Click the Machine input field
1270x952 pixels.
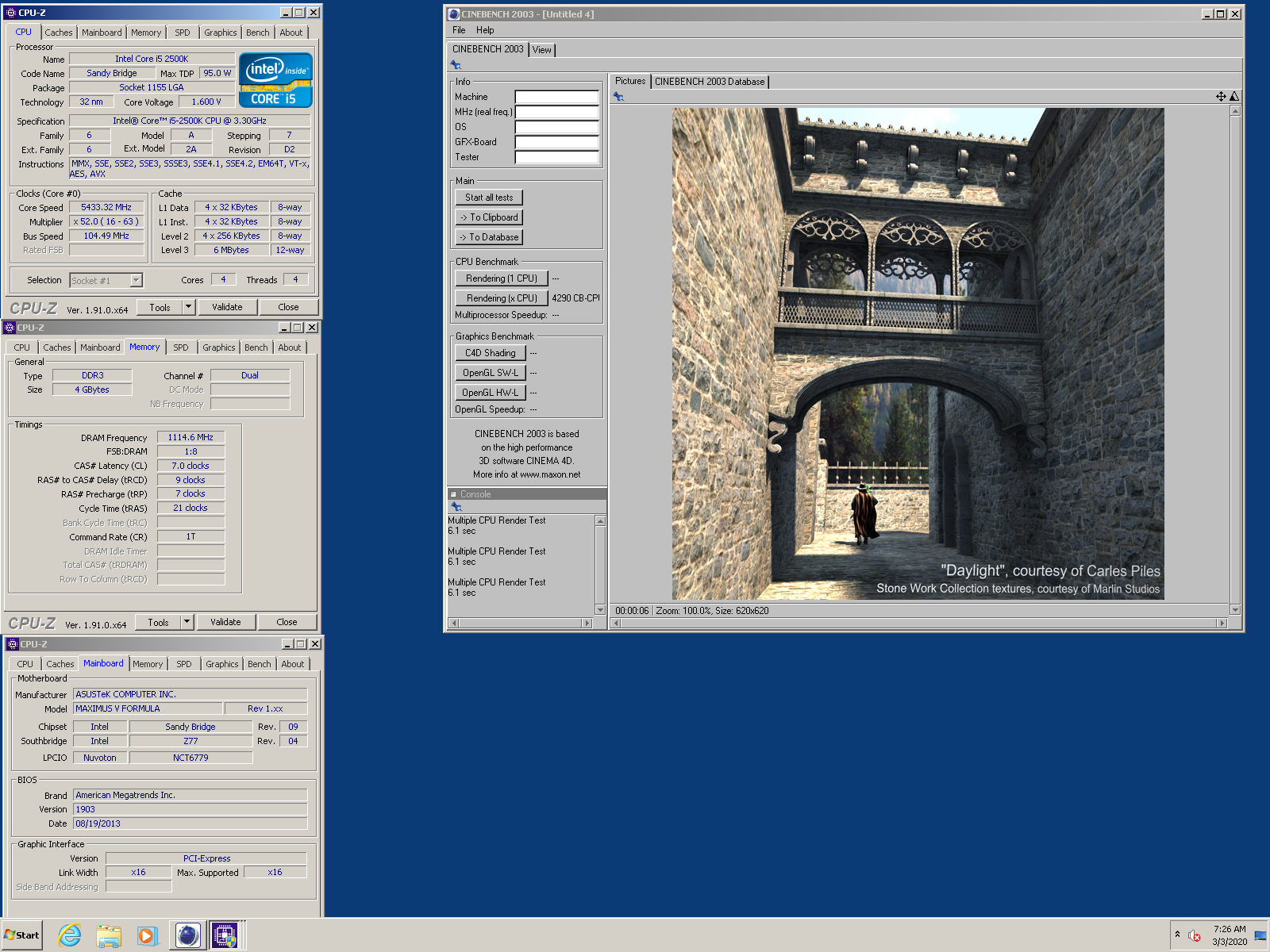pos(556,97)
